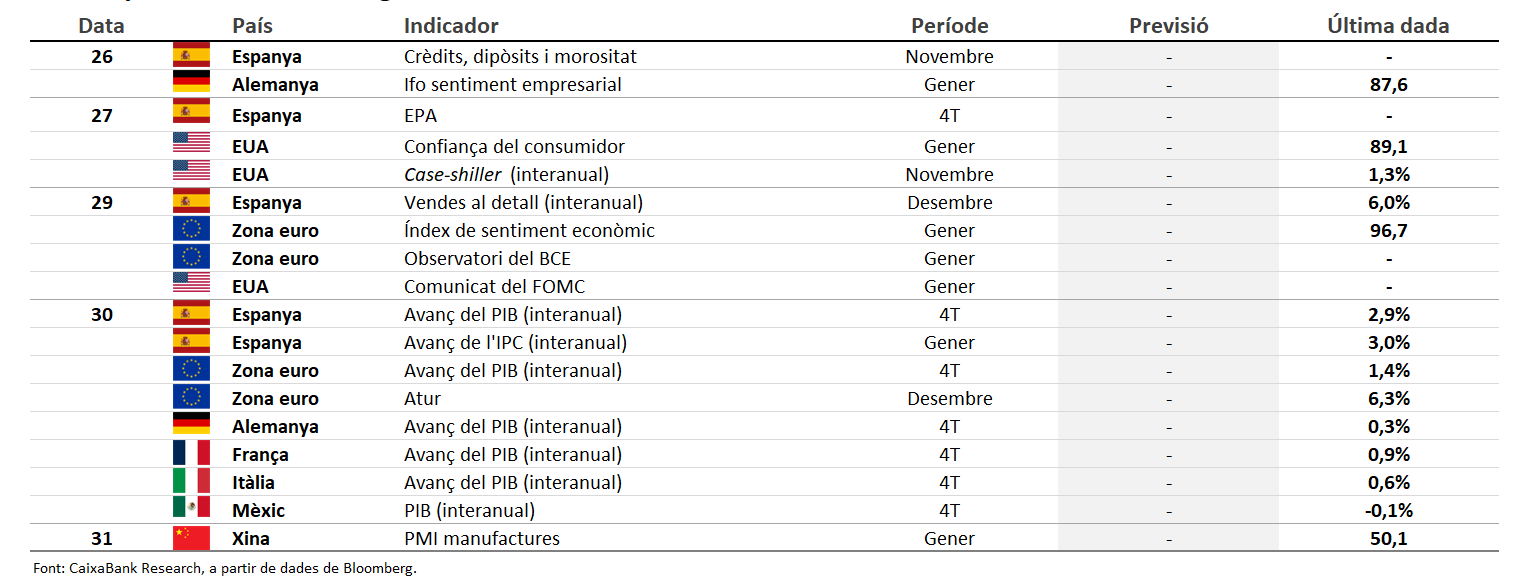This screenshot has height=585, width=1523.
Task: Click the Spain flag in the EPA row
Action: pos(191,114)
